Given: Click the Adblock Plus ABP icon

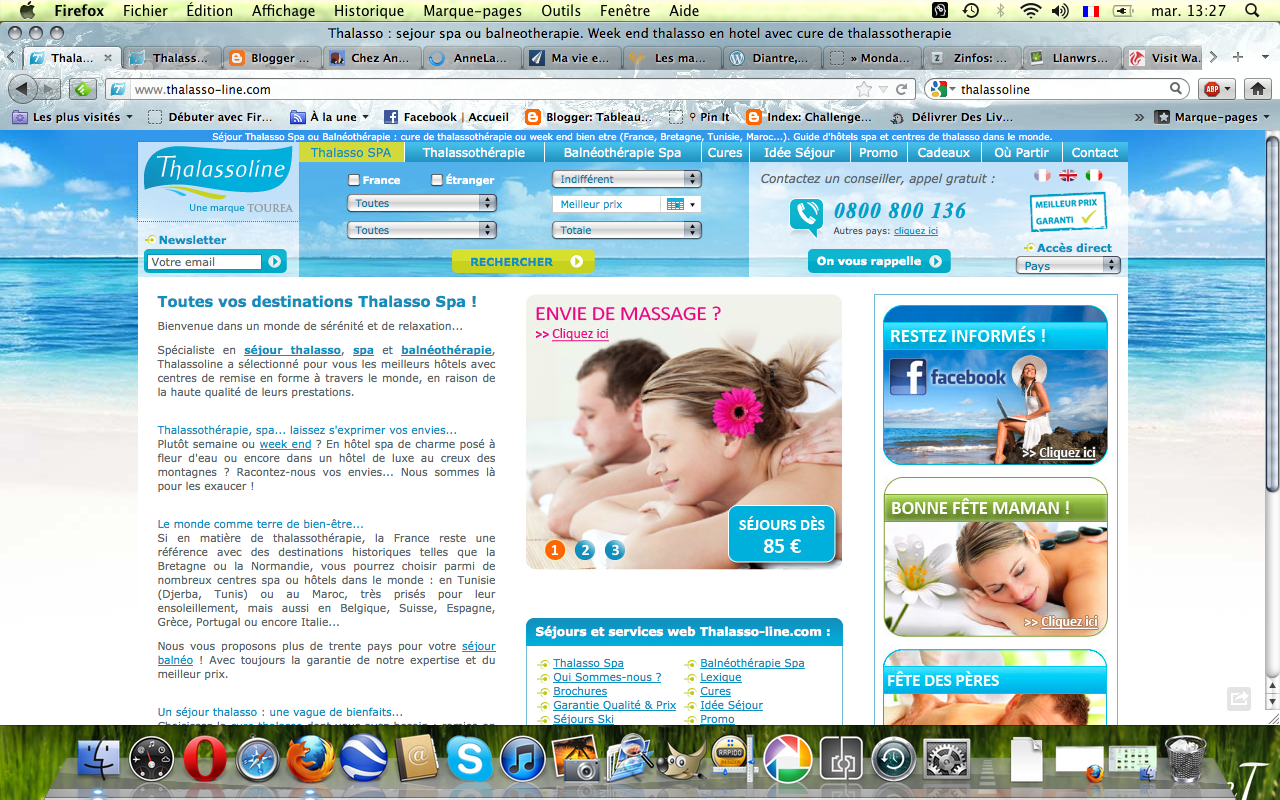Looking at the screenshot, I should 1217,89.
